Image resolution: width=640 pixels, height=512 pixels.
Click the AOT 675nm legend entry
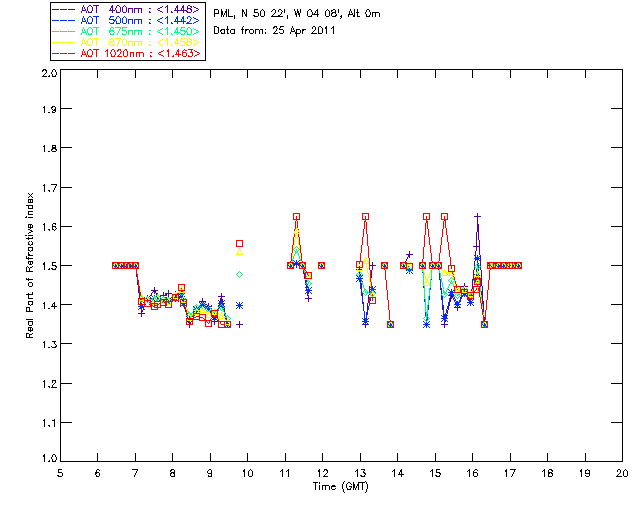[128, 31]
